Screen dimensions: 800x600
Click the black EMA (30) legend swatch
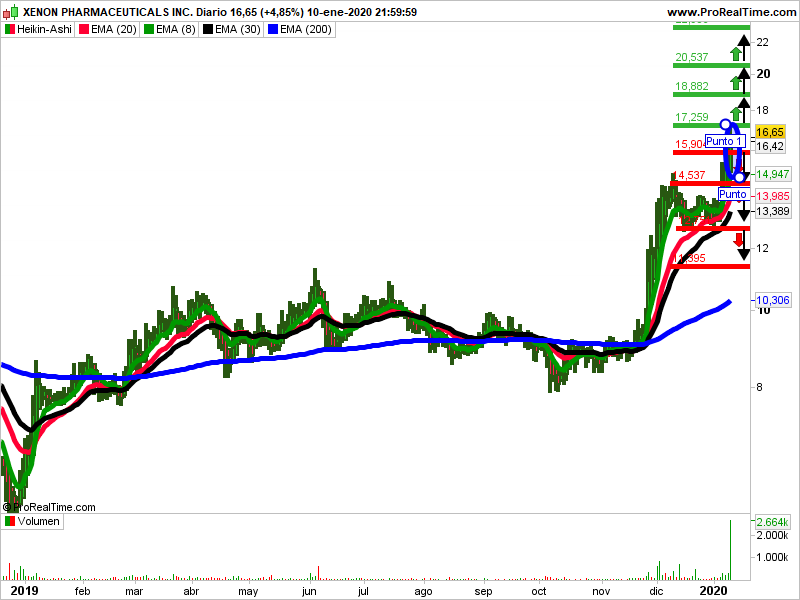click(x=208, y=30)
